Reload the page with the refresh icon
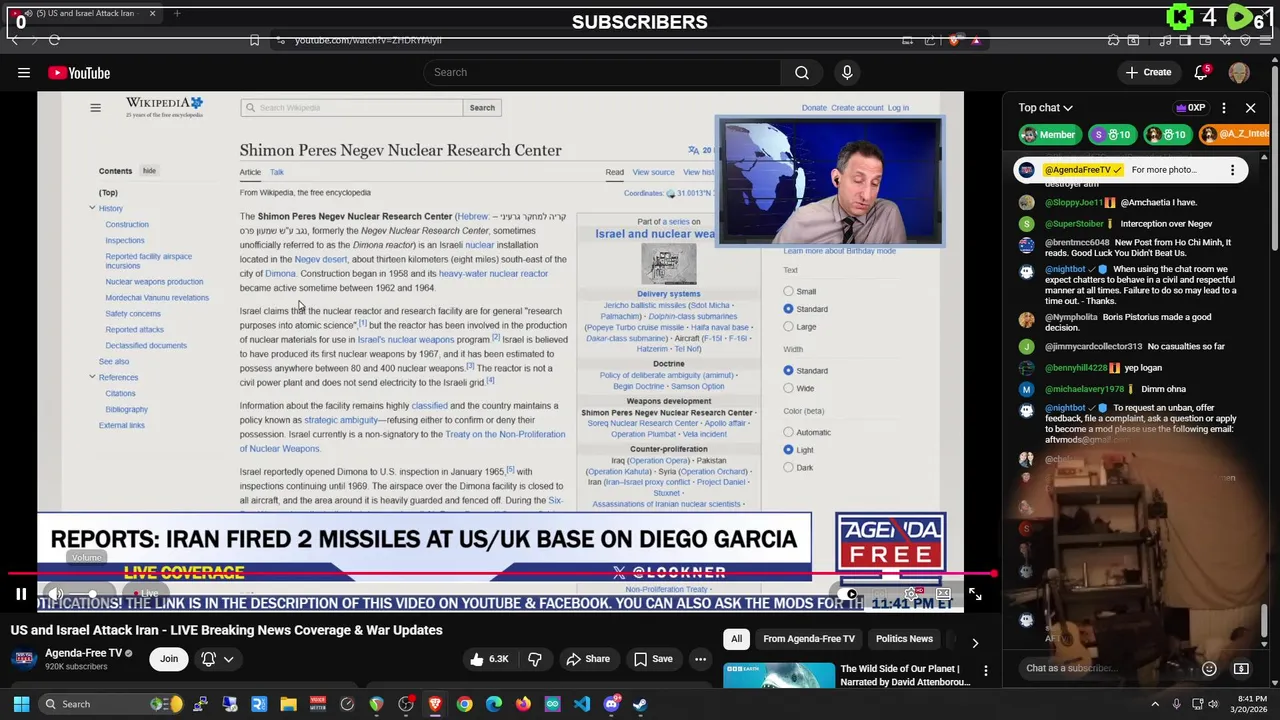This screenshot has height=720, width=1280. (x=55, y=40)
